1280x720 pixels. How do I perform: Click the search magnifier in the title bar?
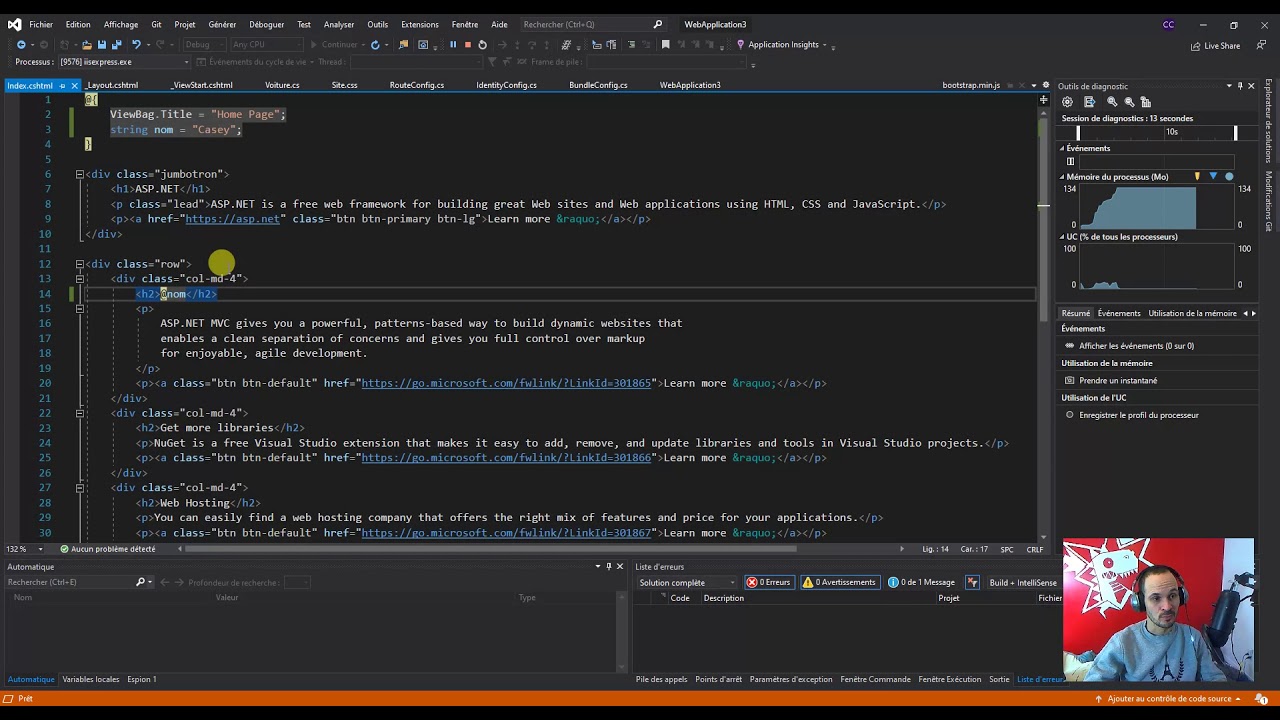point(657,24)
